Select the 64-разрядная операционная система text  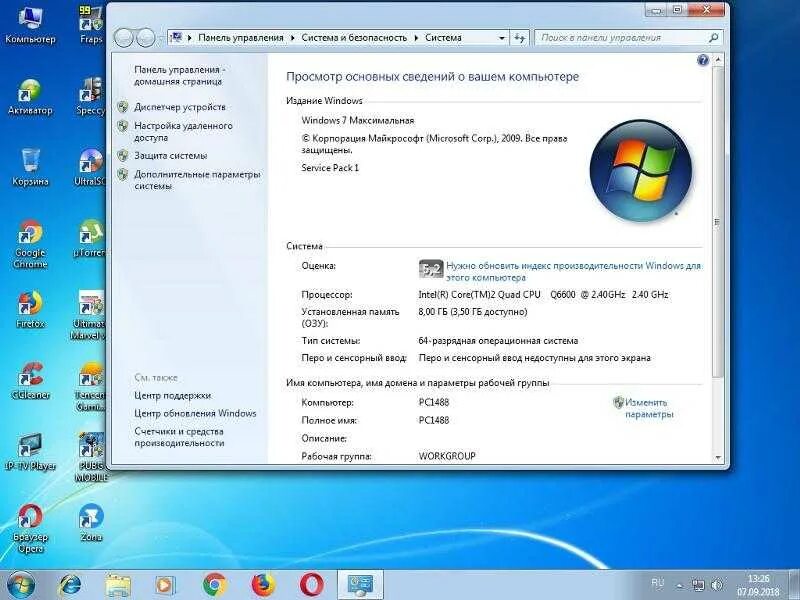pos(498,341)
